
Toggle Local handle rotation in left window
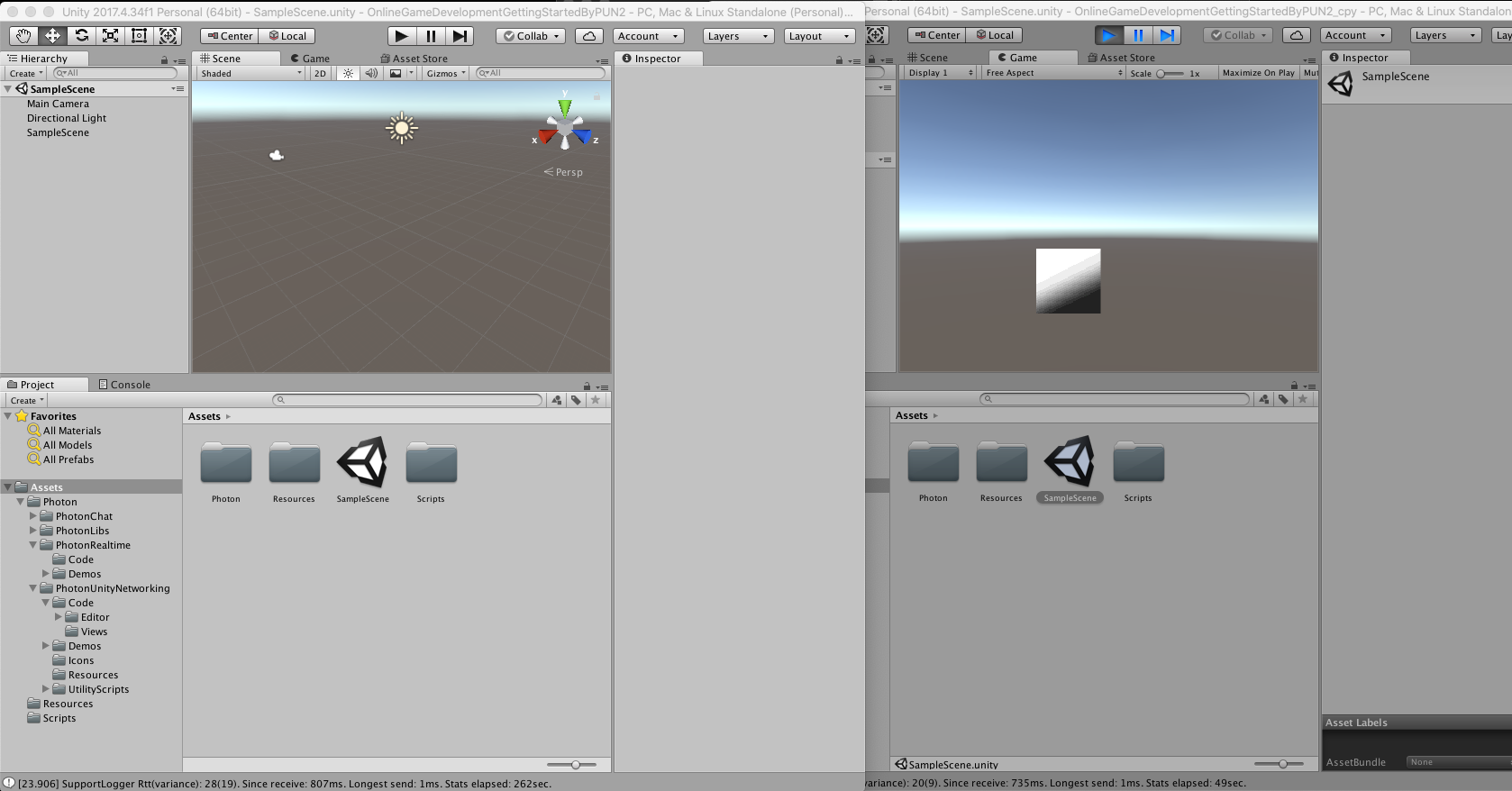click(287, 36)
